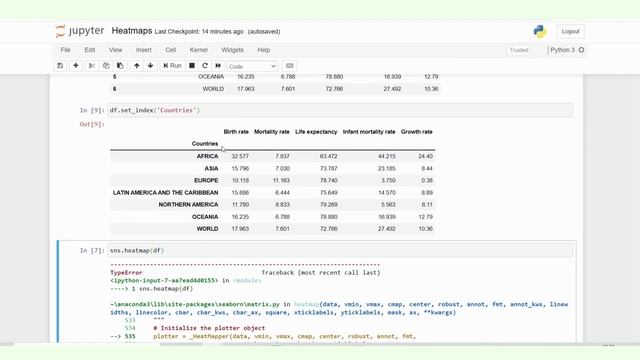The width and height of the screenshot is (640, 360).
Task: Click the Life expectancy column header
Action: [316, 132]
